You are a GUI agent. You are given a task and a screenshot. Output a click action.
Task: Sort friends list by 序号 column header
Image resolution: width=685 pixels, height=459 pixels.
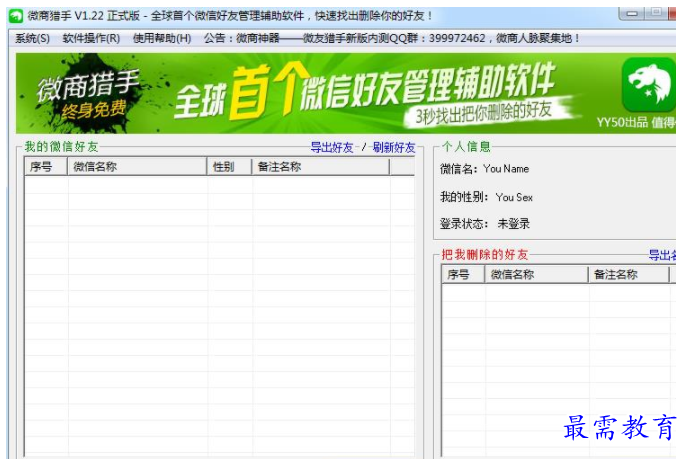45,167
